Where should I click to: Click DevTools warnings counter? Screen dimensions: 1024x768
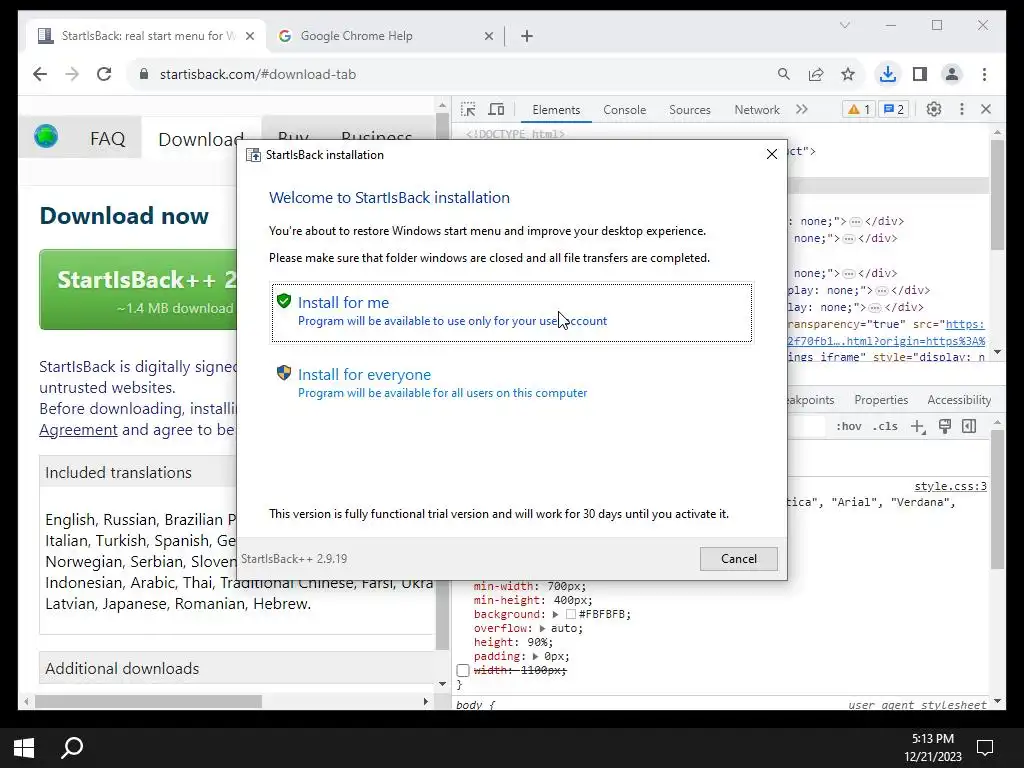859,109
